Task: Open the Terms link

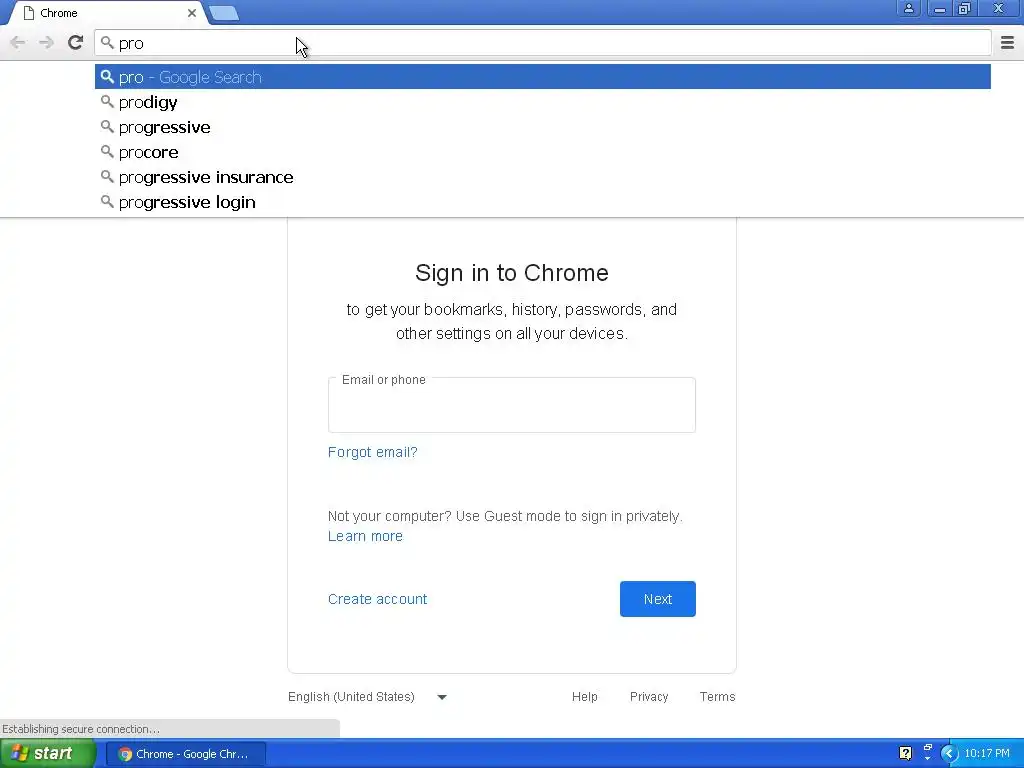Action: click(x=717, y=697)
